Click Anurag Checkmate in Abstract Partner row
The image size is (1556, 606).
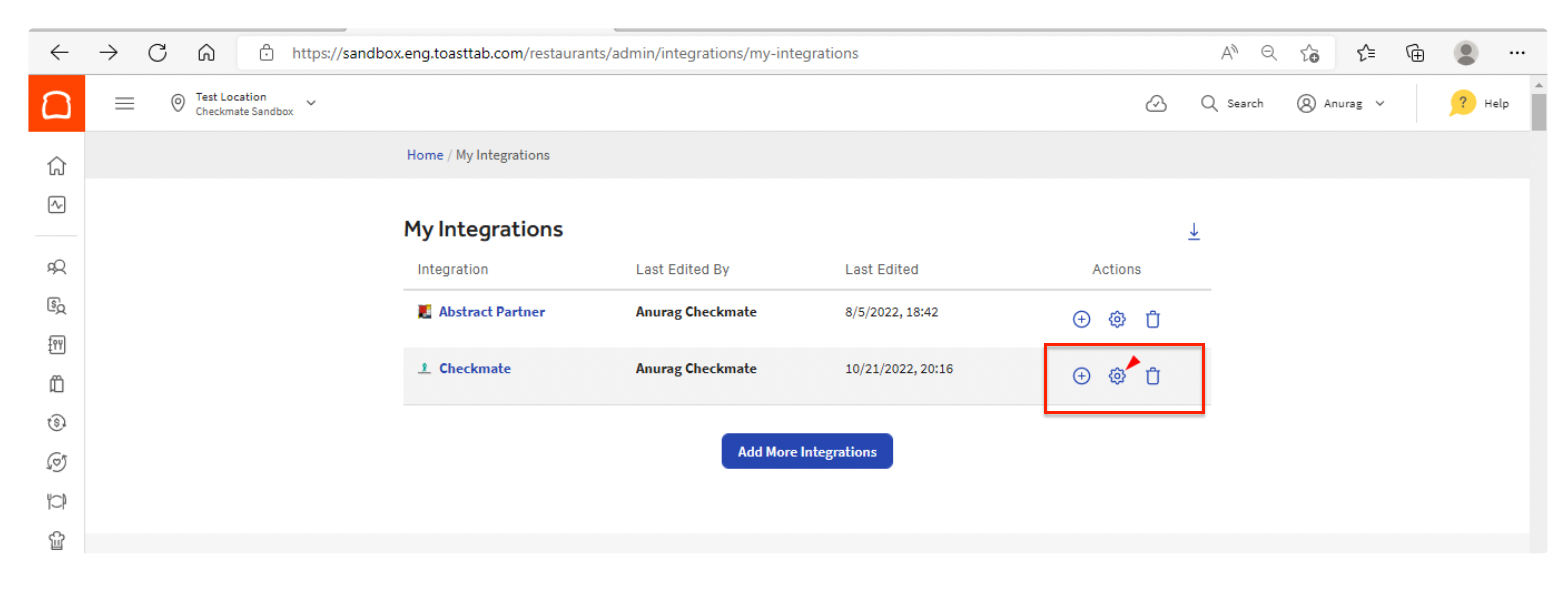(x=696, y=312)
